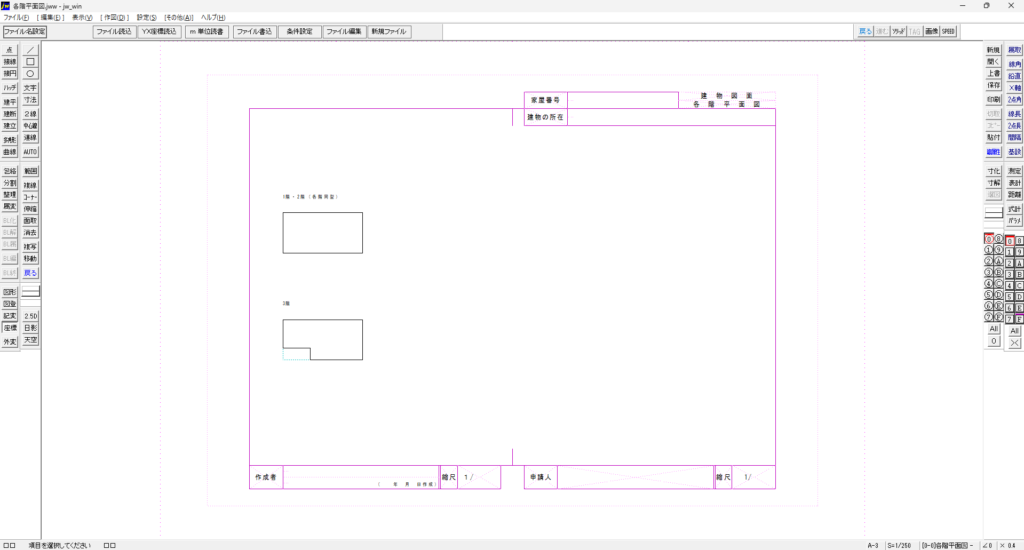
Task: Select the 面取 chamfer tool
Action: 30,221
